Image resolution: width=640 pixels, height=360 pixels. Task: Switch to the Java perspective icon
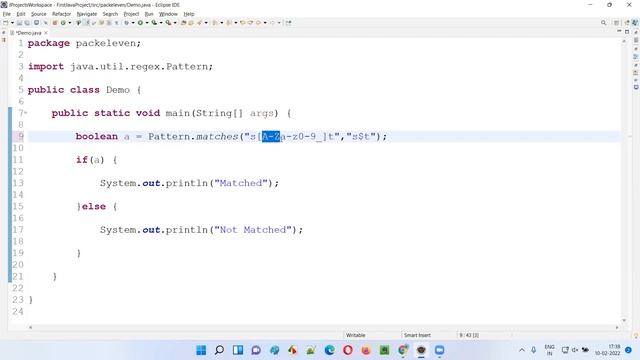click(x=635, y=23)
